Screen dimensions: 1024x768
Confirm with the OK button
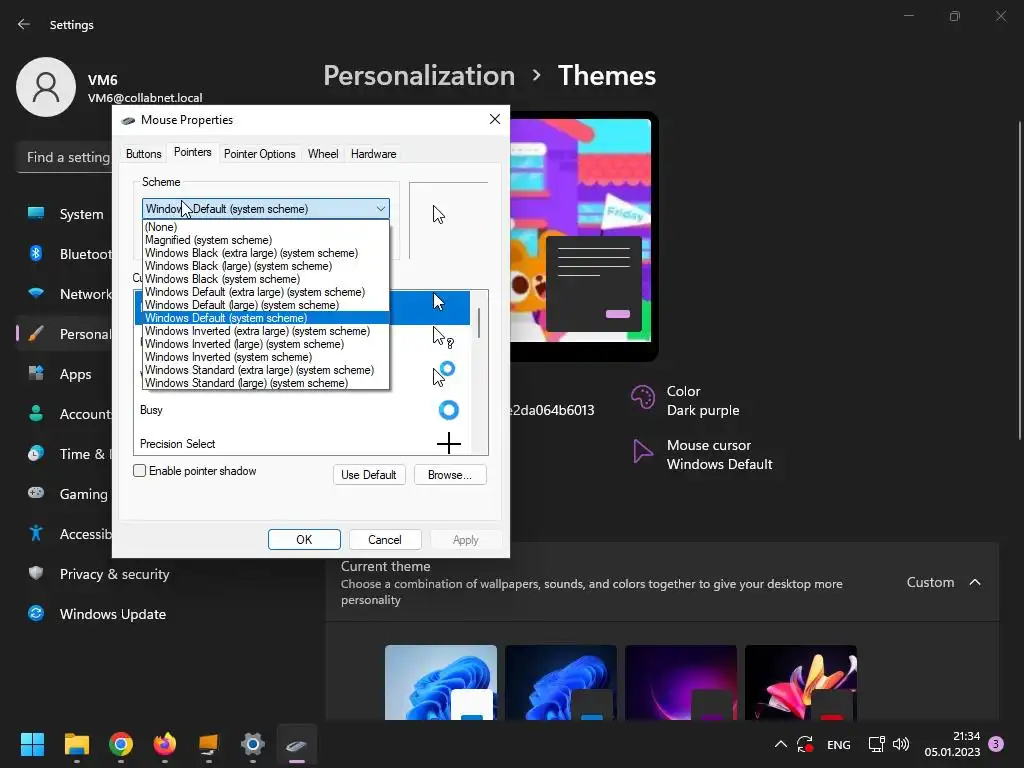tap(304, 540)
